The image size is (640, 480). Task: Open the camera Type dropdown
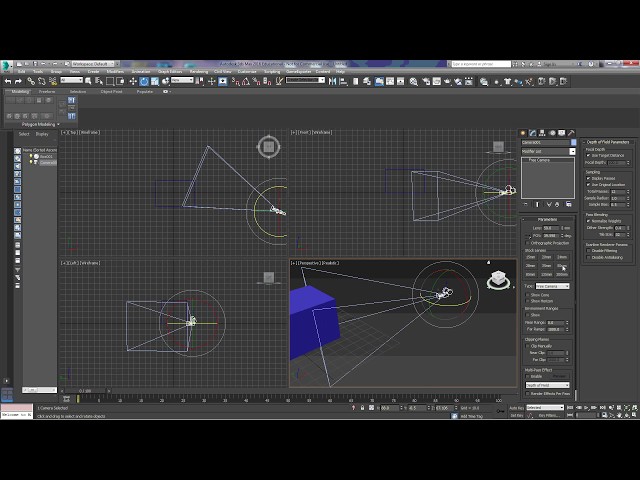[x=552, y=286]
